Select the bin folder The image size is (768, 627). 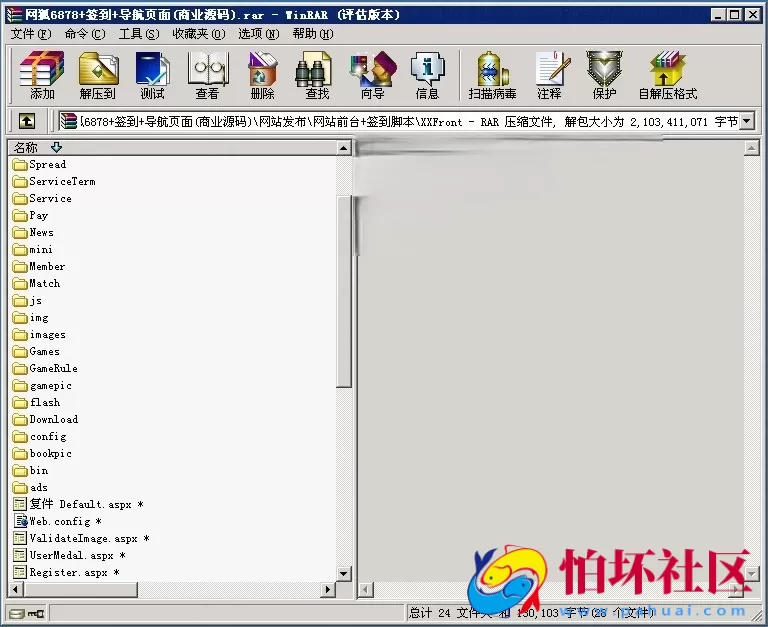[30, 471]
